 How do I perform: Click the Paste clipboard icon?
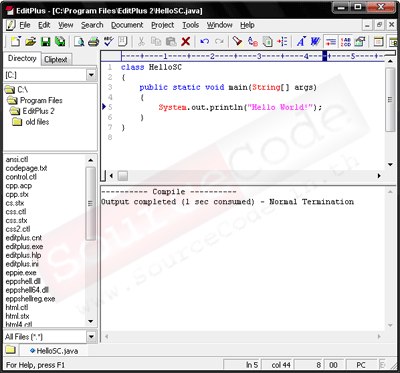171,41
